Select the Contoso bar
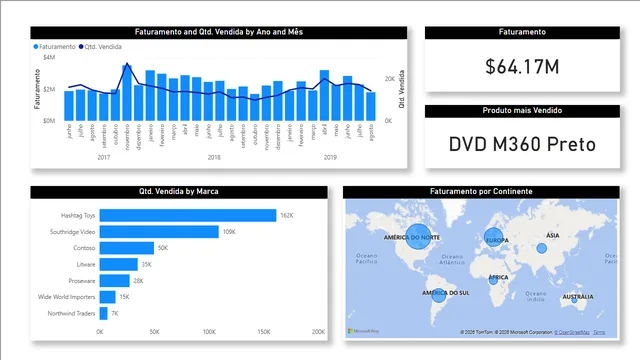 [x=127, y=248]
